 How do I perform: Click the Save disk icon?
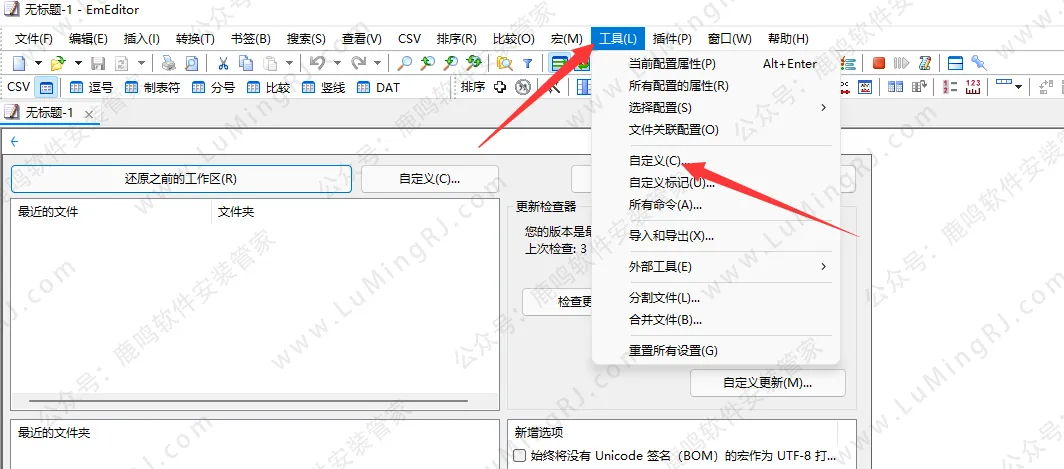click(98, 64)
